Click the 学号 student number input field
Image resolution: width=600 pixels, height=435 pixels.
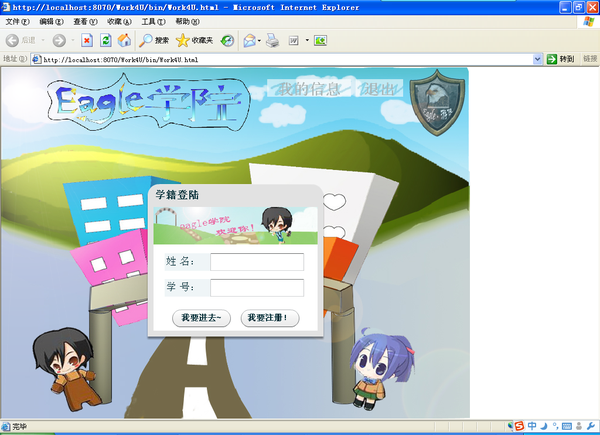pyautogui.click(x=257, y=288)
